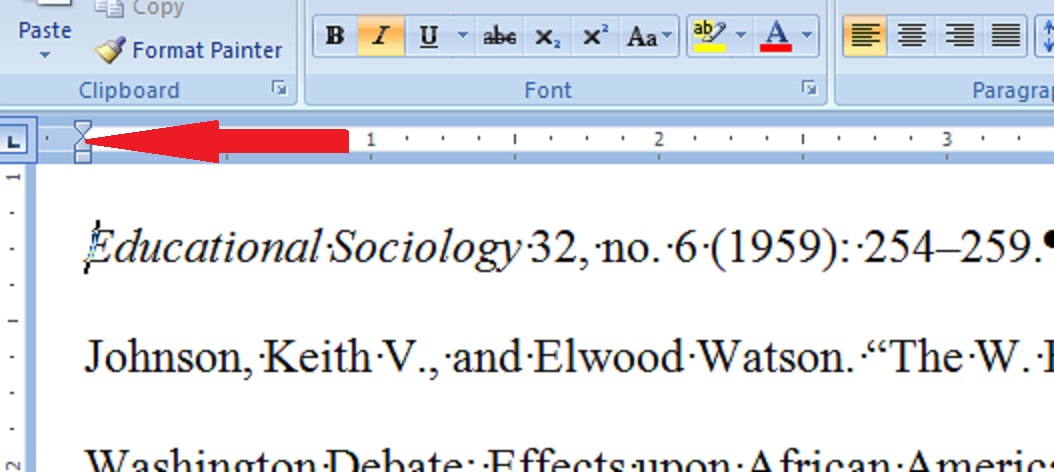The height and width of the screenshot is (472, 1054).
Task: Open font color dropdown arrow
Action: click(807, 36)
